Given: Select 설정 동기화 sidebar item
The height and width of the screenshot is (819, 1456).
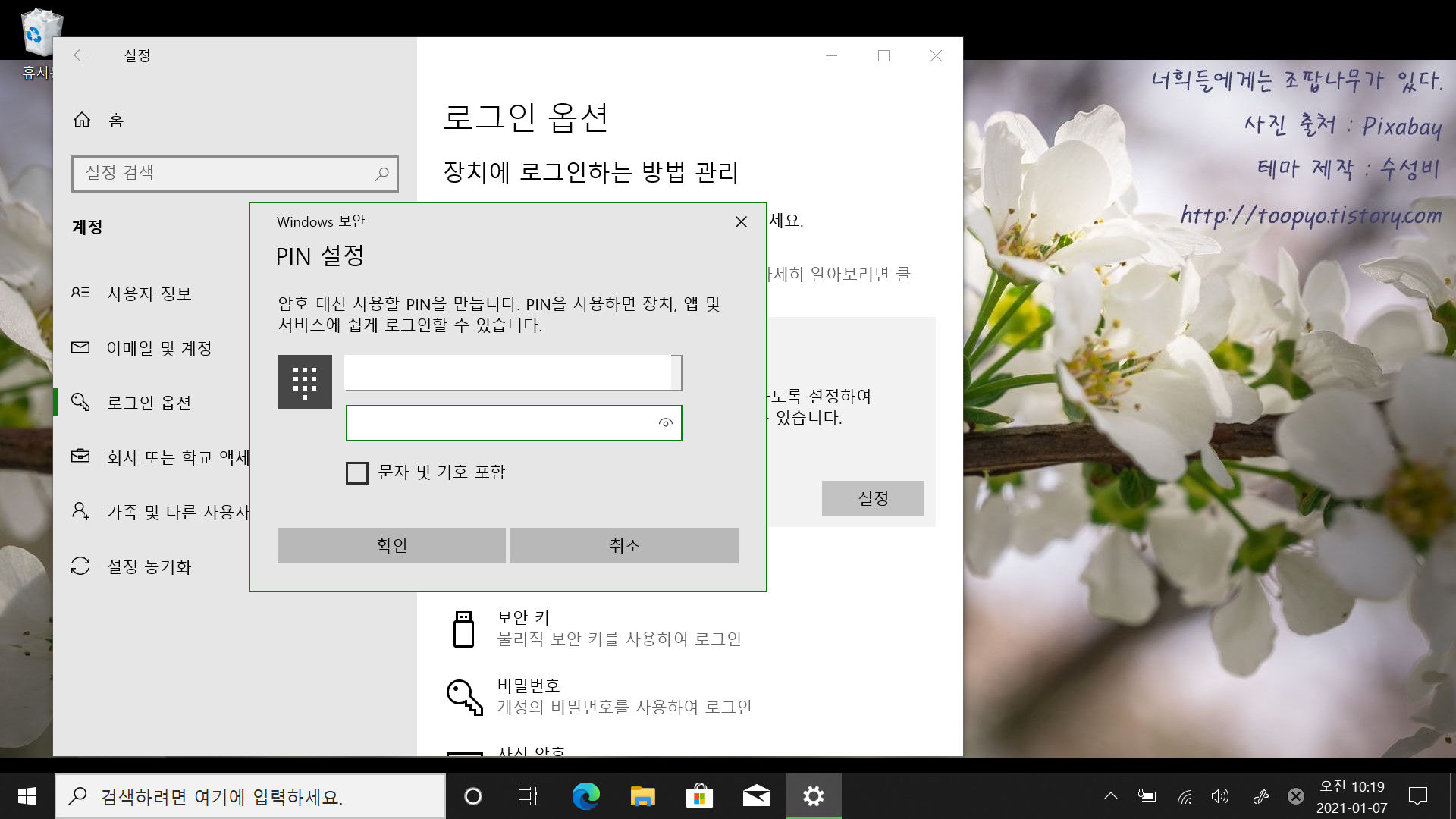Looking at the screenshot, I should click(x=149, y=566).
